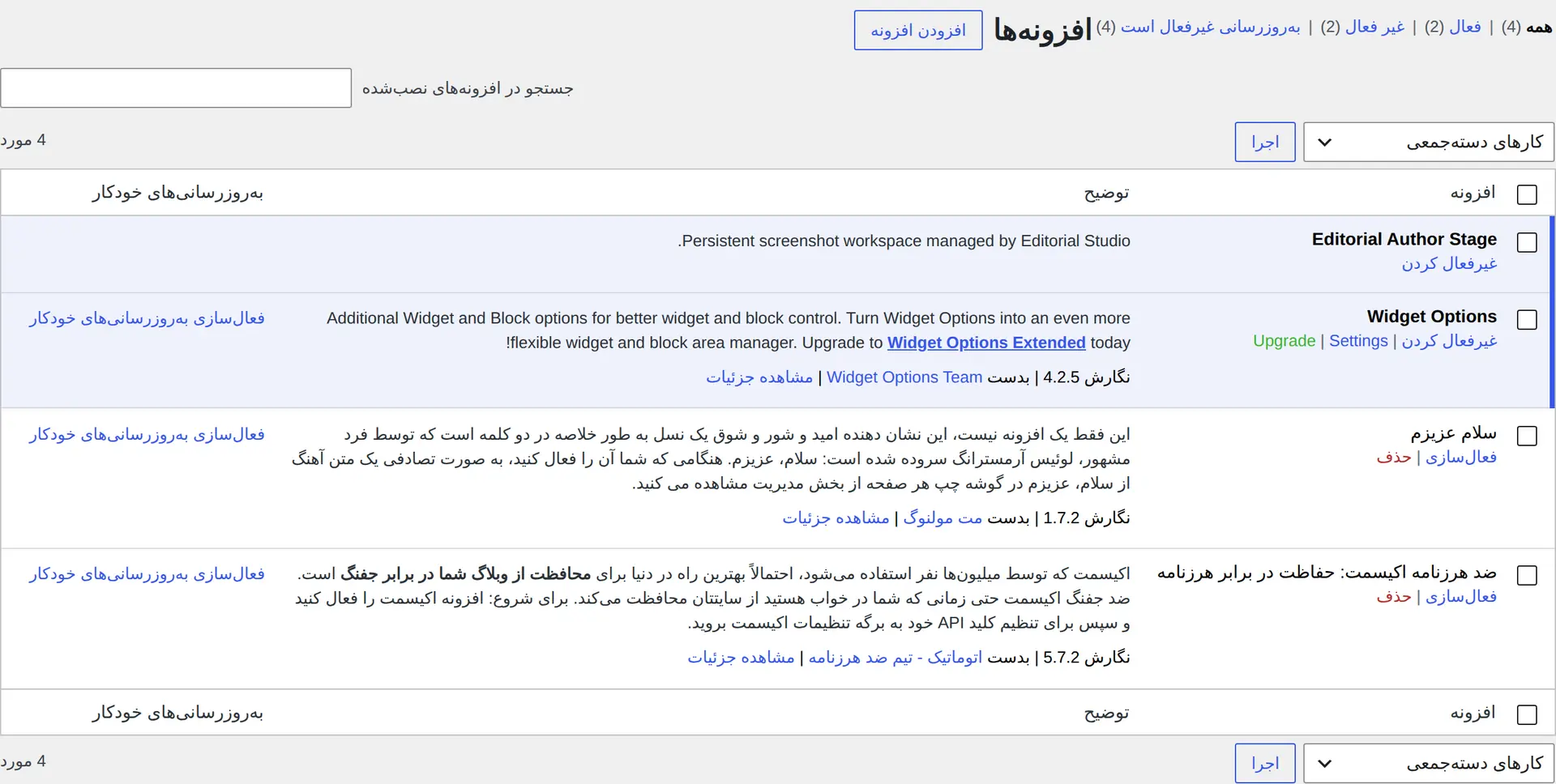Filter plugins by فعال status
1556x784 pixels.
[x=1465, y=27]
